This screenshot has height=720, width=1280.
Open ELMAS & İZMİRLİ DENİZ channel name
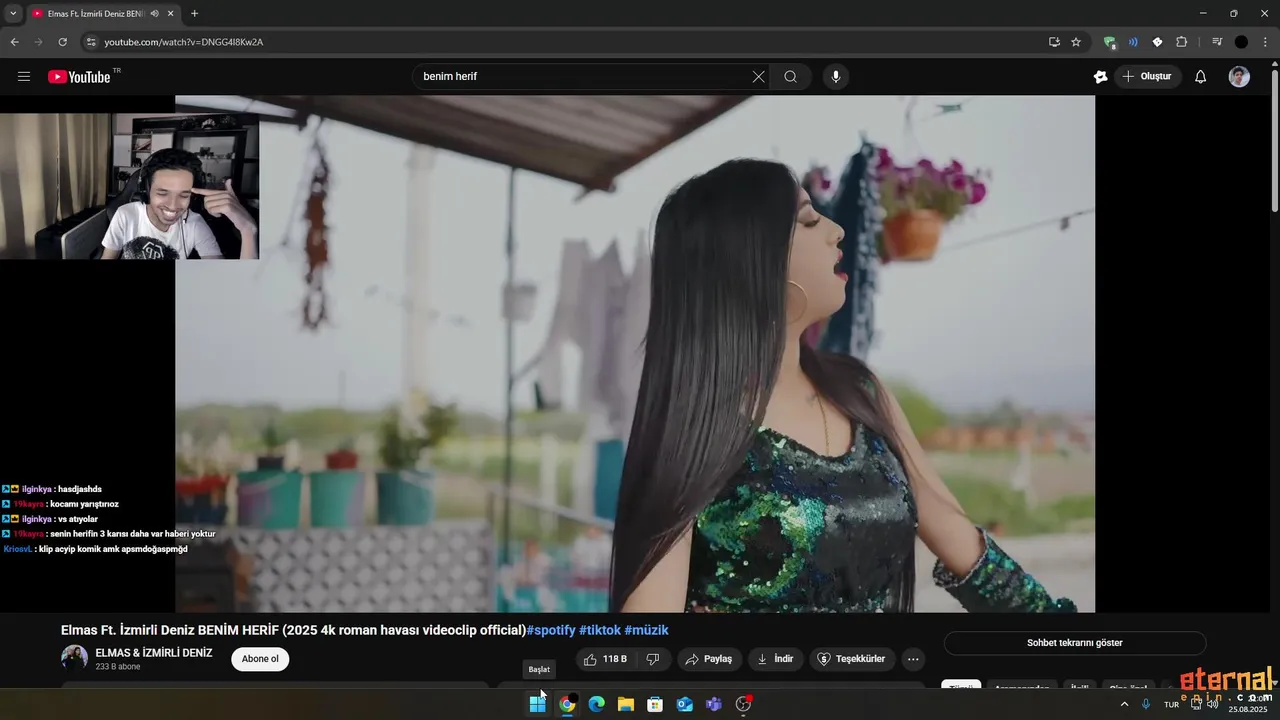pyautogui.click(x=154, y=653)
